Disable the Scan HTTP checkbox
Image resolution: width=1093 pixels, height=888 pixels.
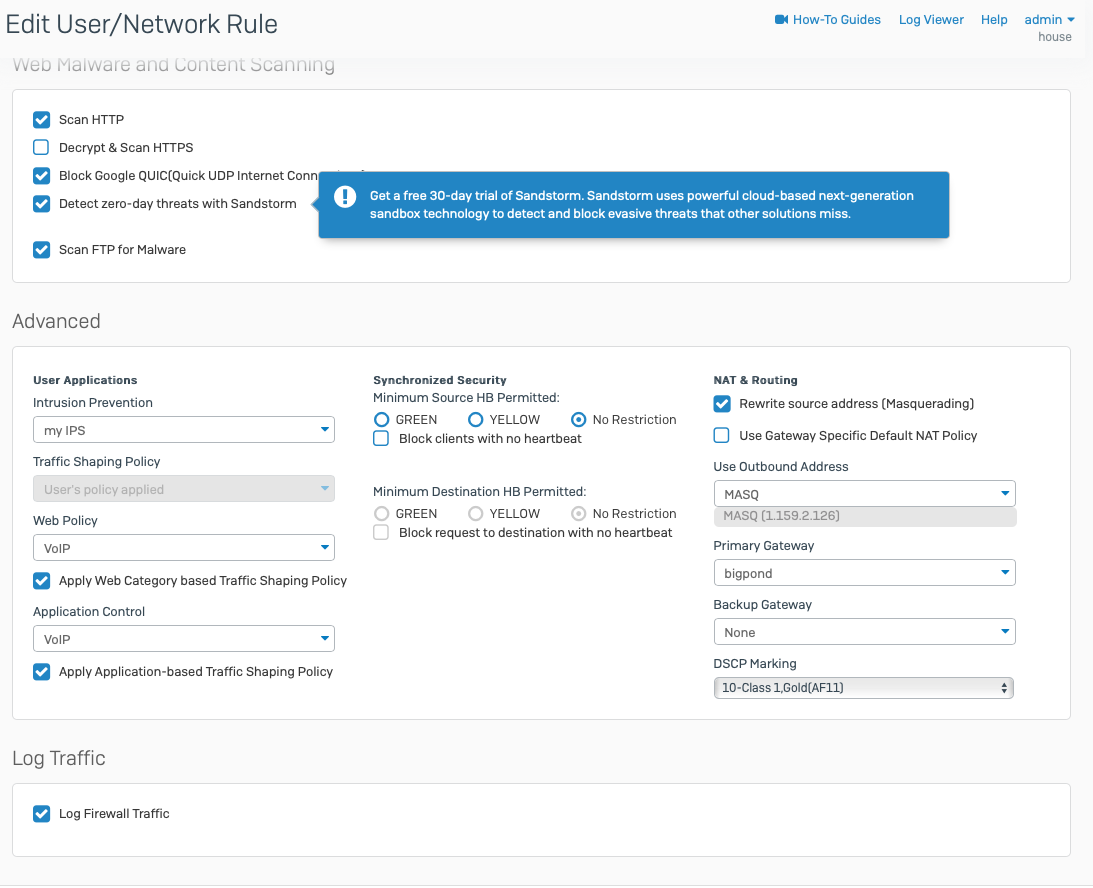coord(41,120)
